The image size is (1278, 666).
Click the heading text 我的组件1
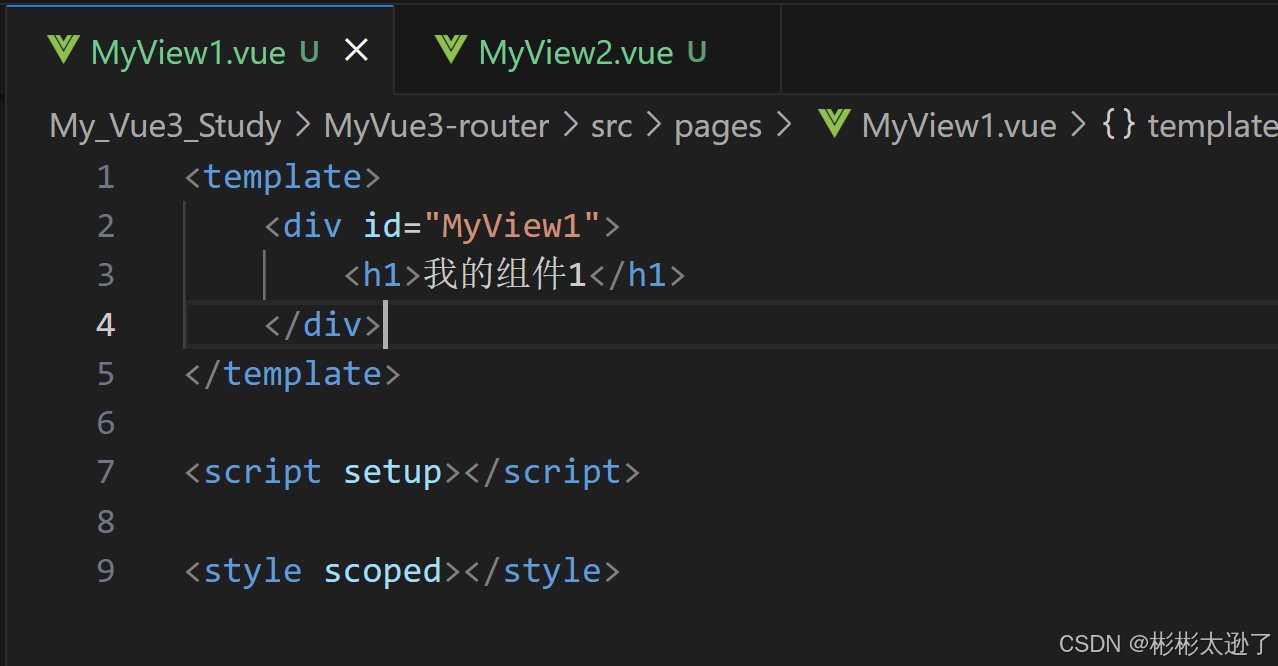[505, 275]
